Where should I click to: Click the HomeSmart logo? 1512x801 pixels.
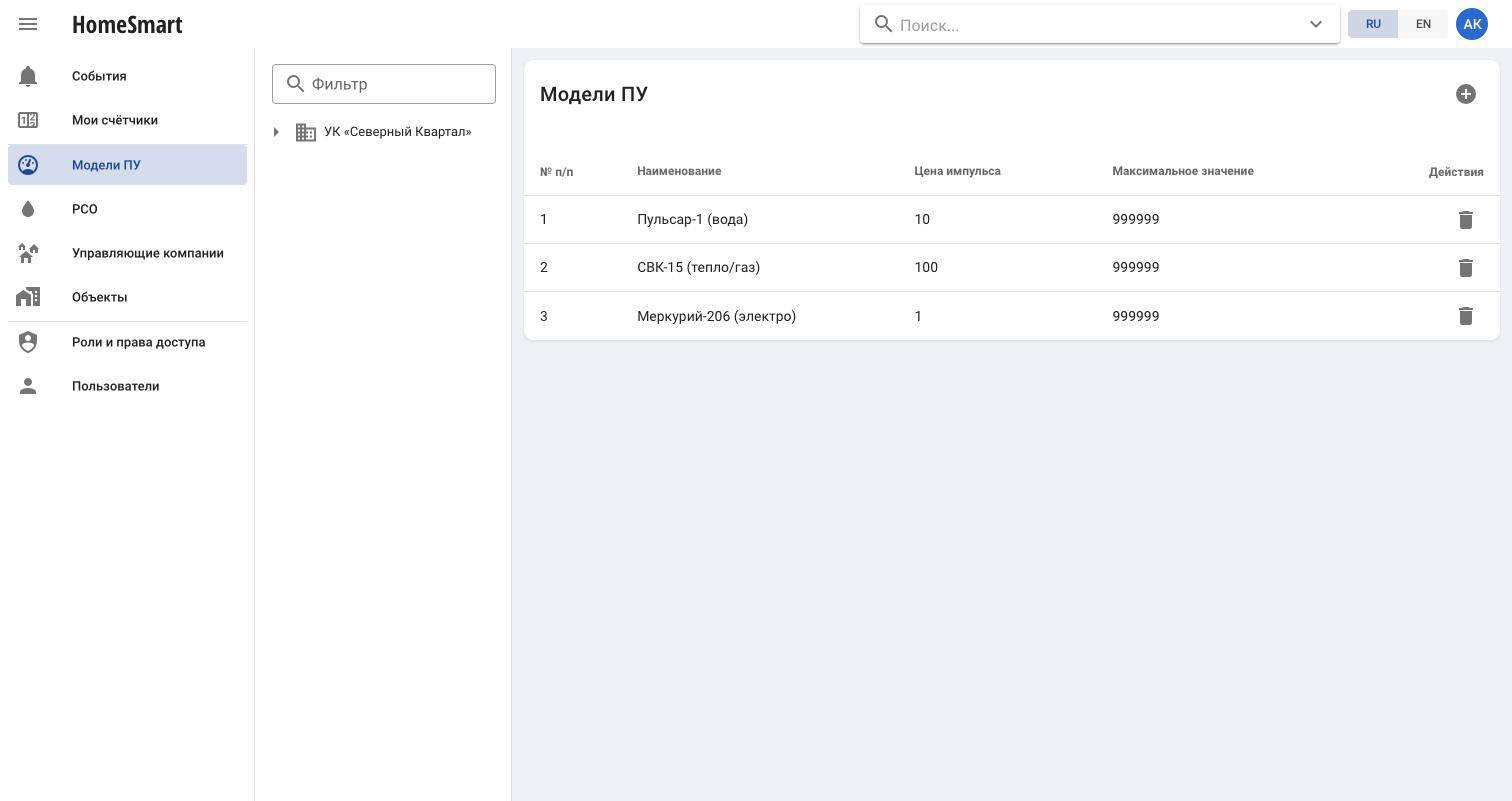point(127,24)
